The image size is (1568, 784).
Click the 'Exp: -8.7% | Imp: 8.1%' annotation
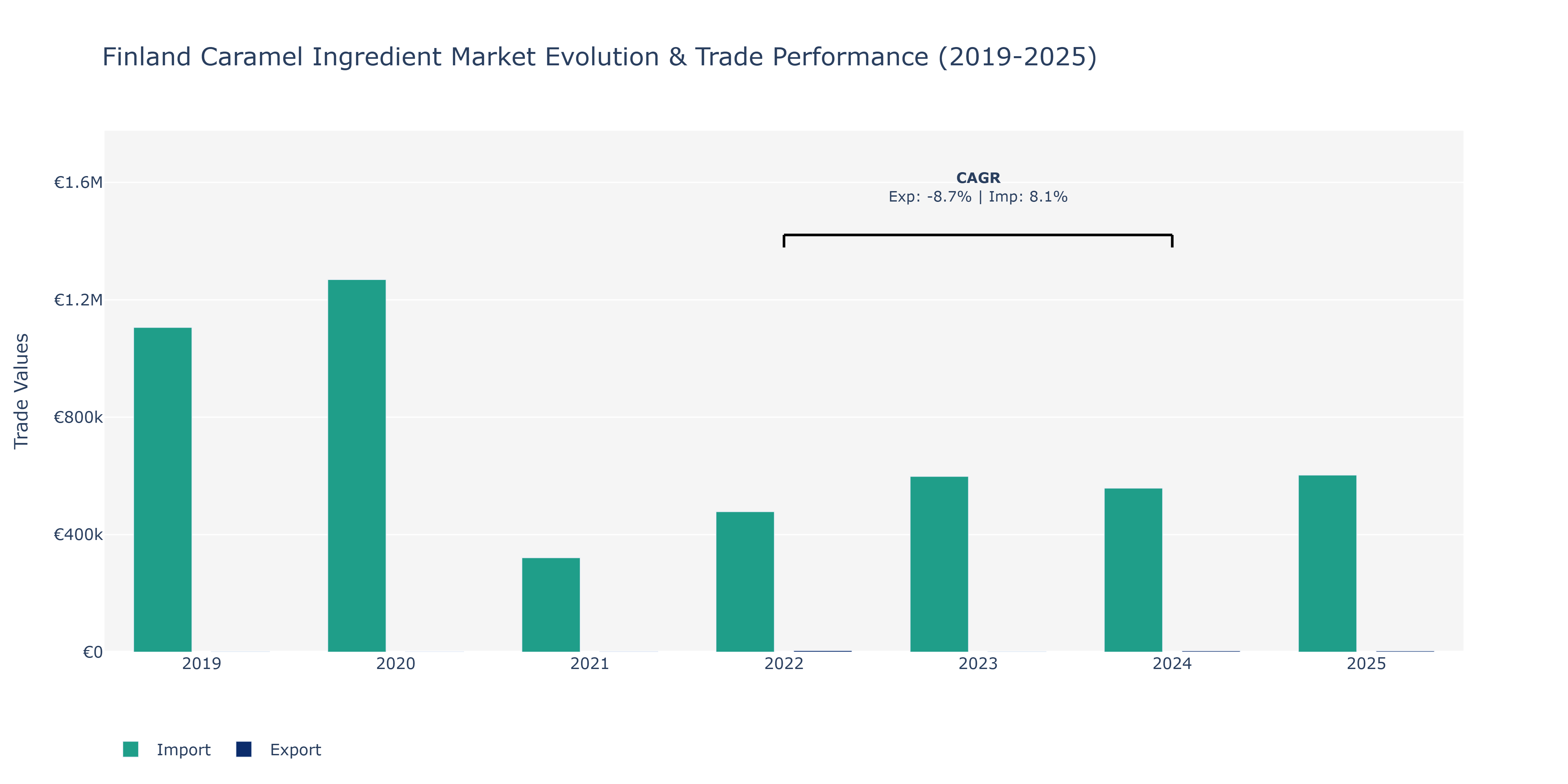978,197
